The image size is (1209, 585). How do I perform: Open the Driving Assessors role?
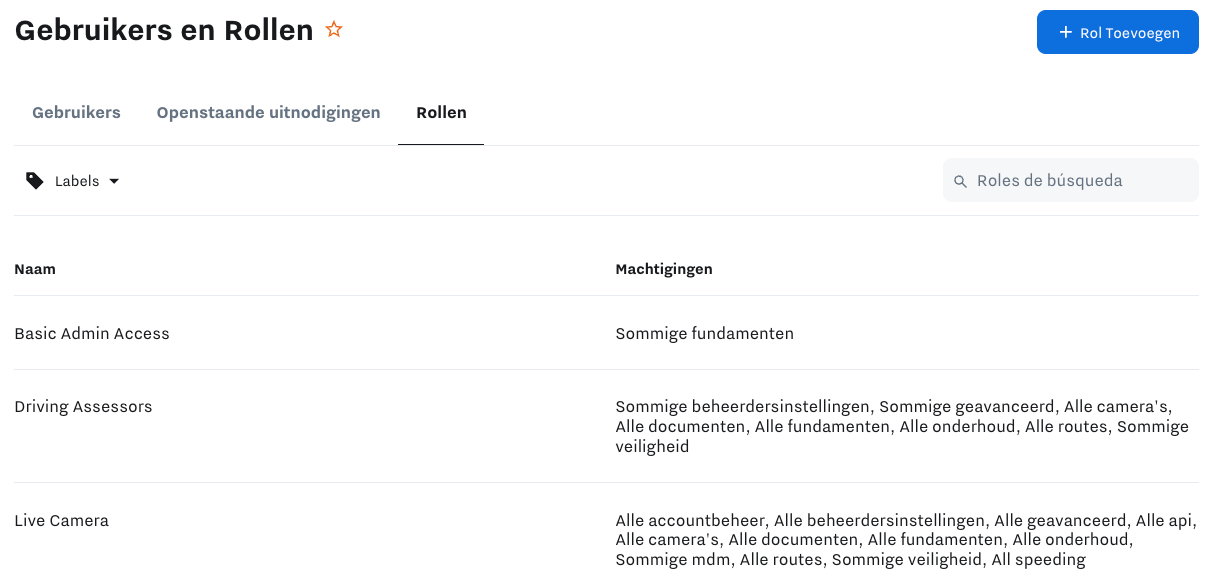83,407
